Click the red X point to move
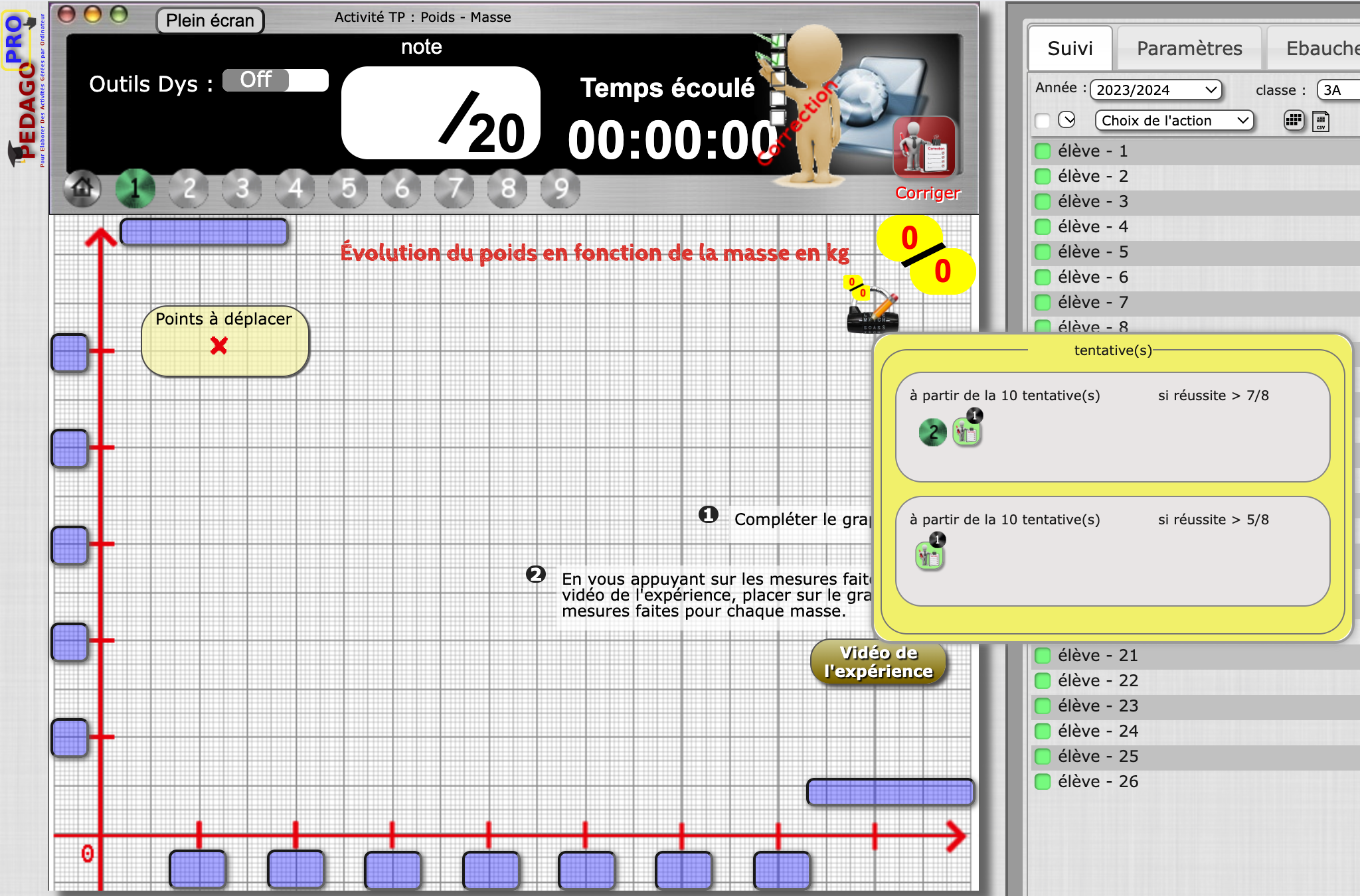Viewport: 1360px width, 896px height. coord(218,345)
